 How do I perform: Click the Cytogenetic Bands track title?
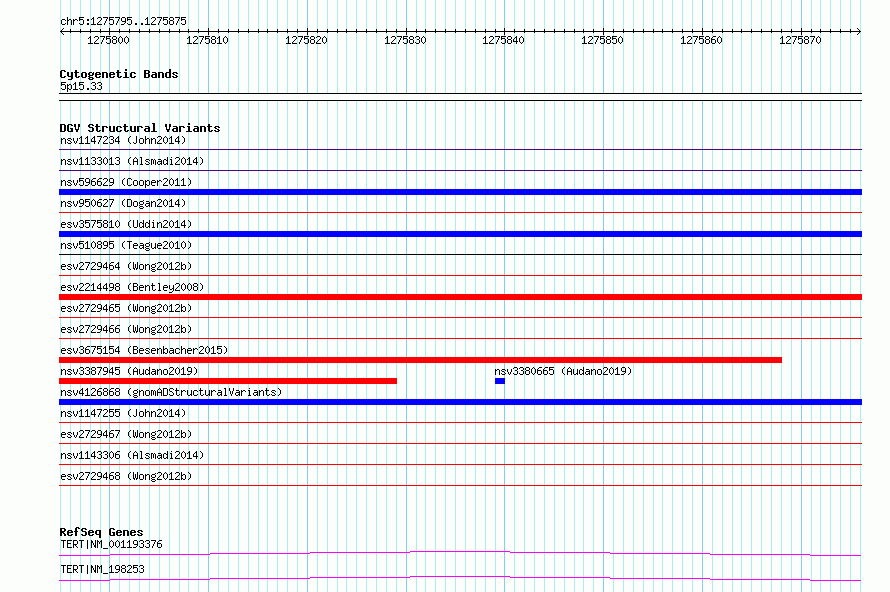[x=119, y=74]
